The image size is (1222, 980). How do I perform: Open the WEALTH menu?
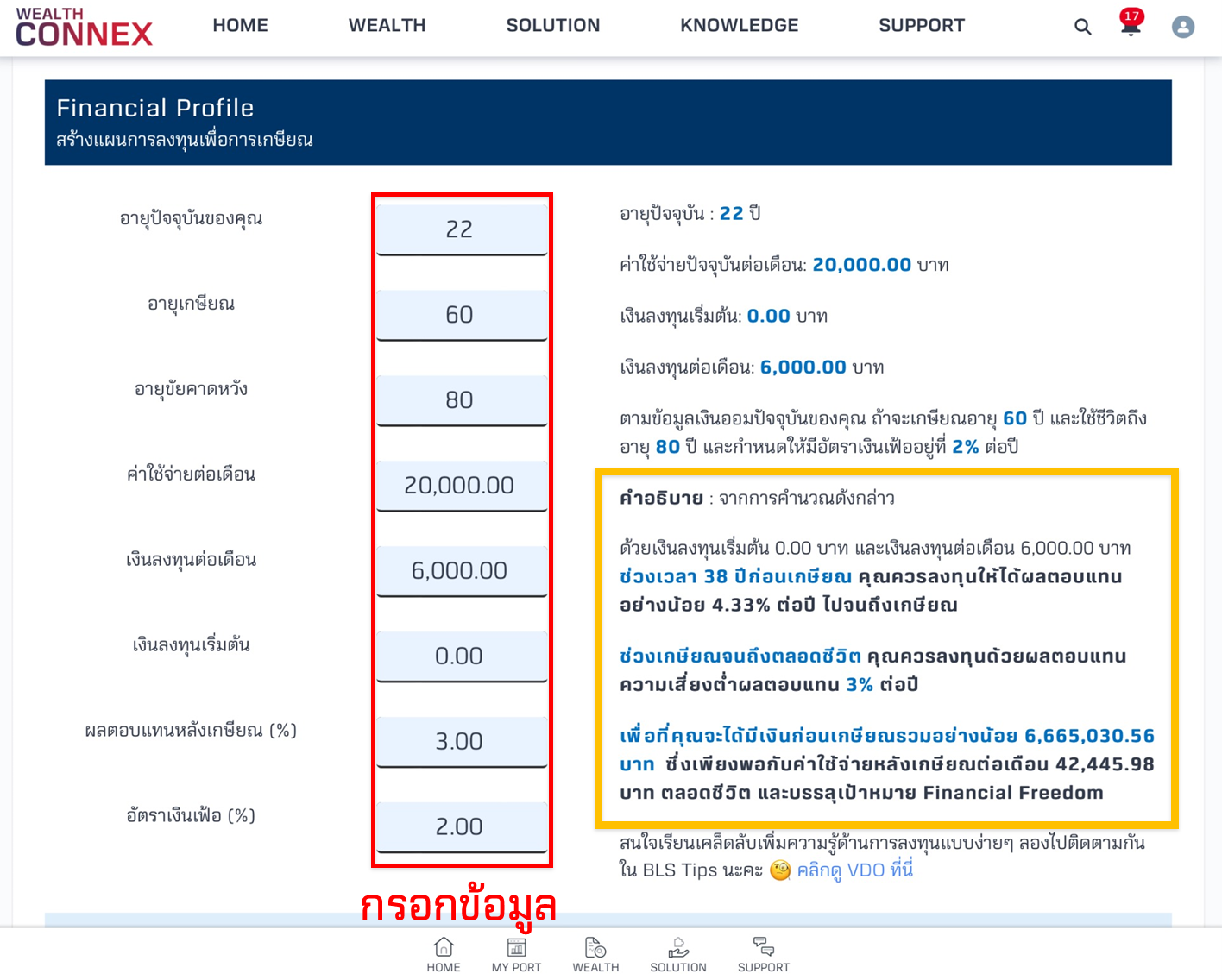coord(387,25)
